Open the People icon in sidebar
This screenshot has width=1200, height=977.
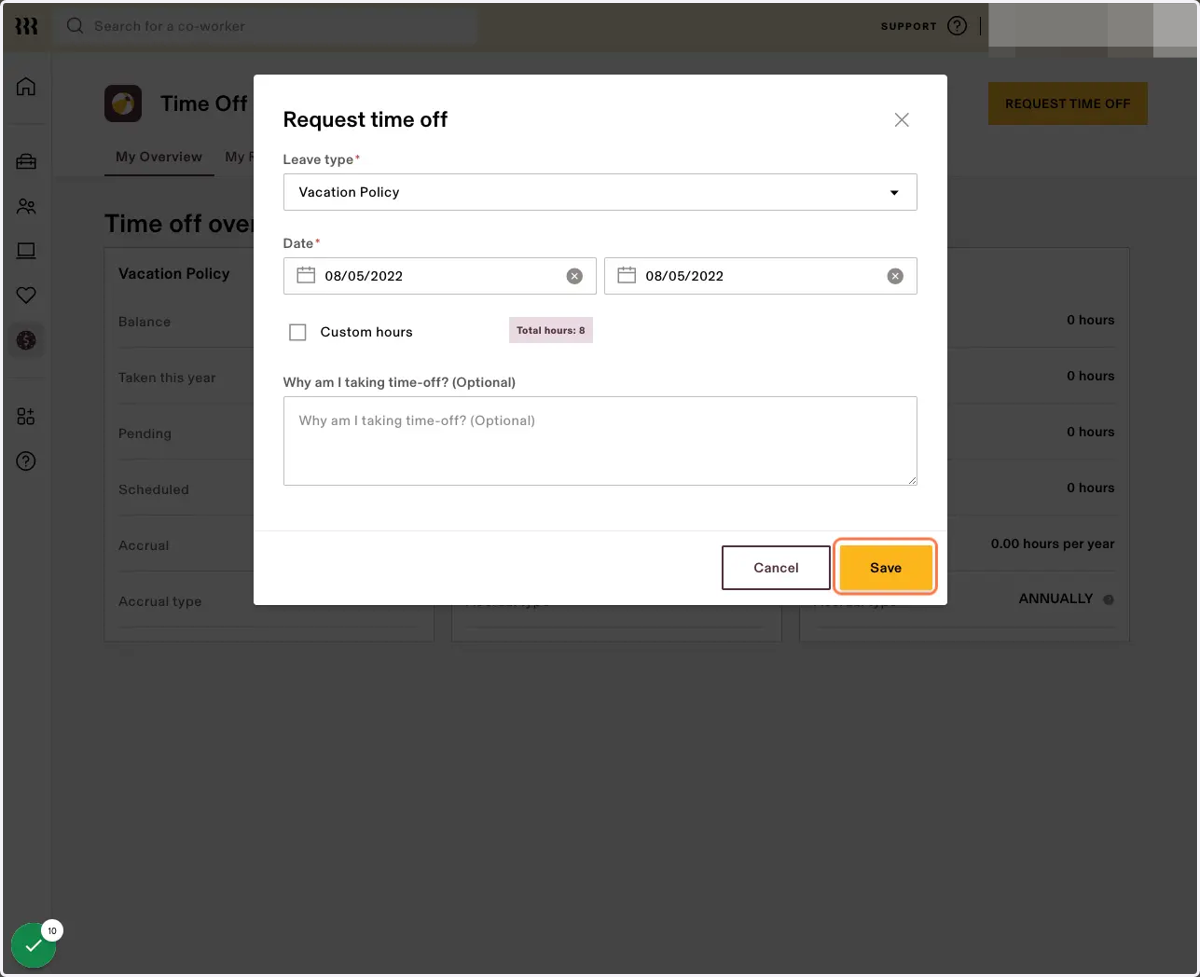pos(26,207)
